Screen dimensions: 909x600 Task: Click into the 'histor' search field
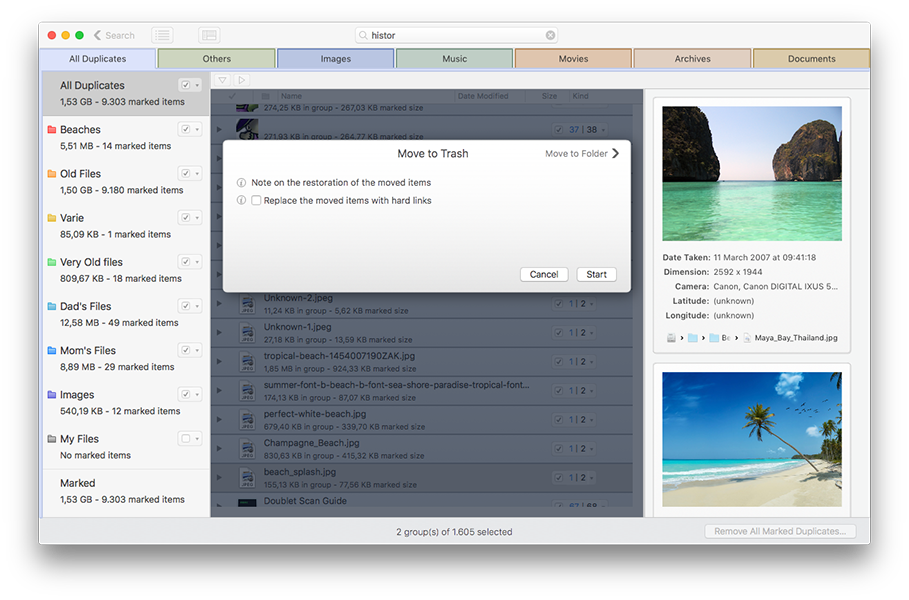pos(456,35)
